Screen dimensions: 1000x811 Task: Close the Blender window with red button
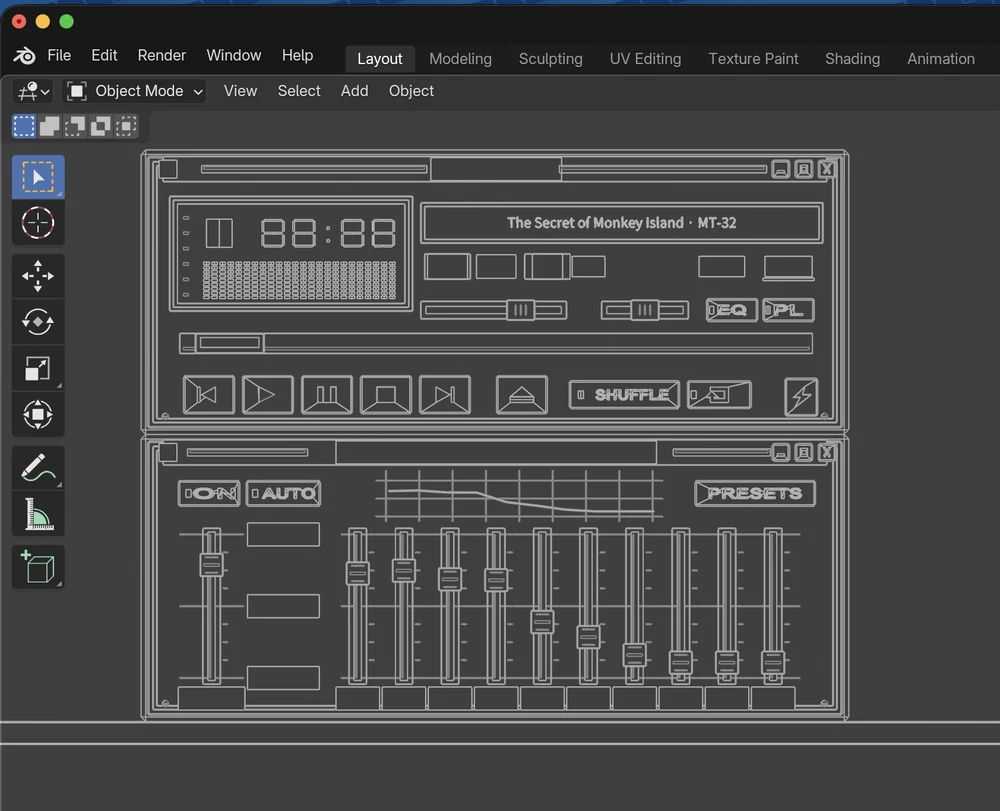(x=19, y=22)
